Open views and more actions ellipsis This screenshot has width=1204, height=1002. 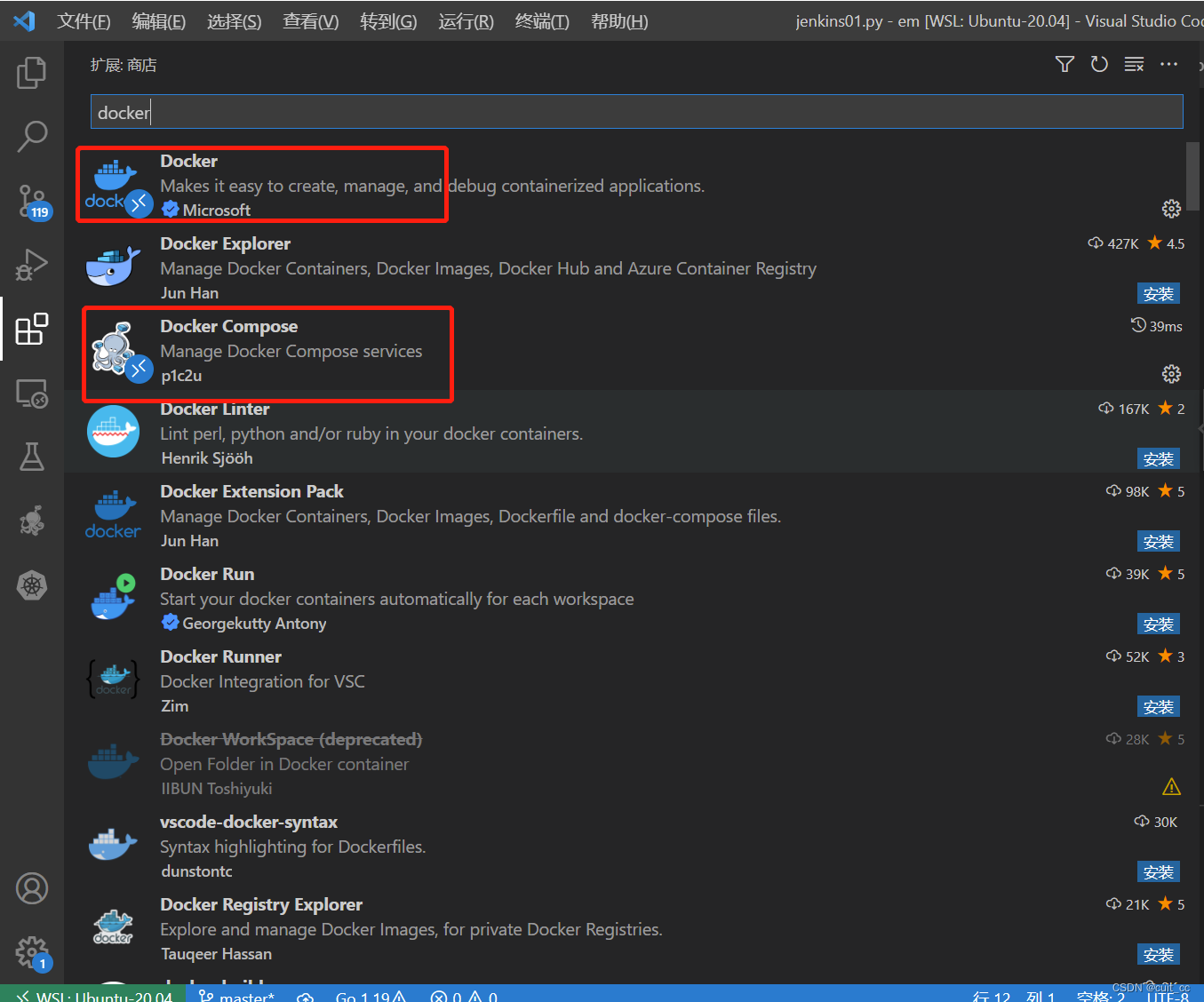[1168, 64]
